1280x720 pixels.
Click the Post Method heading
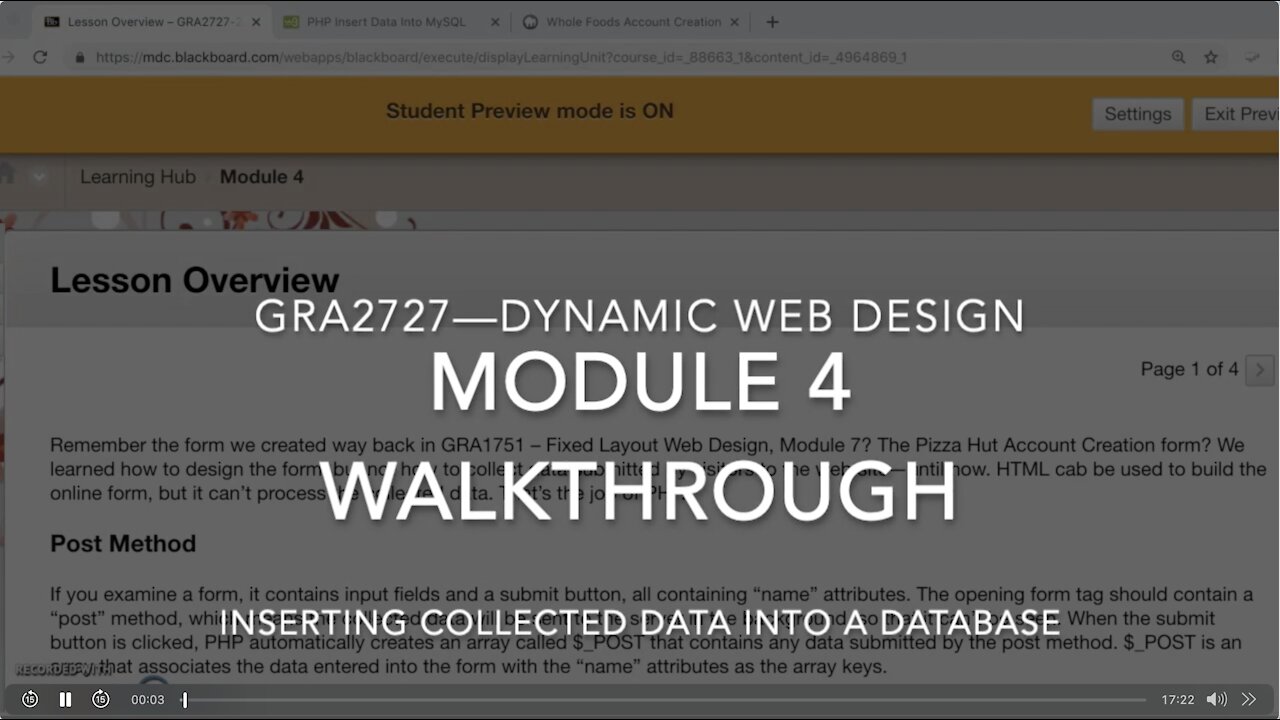[123, 544]
